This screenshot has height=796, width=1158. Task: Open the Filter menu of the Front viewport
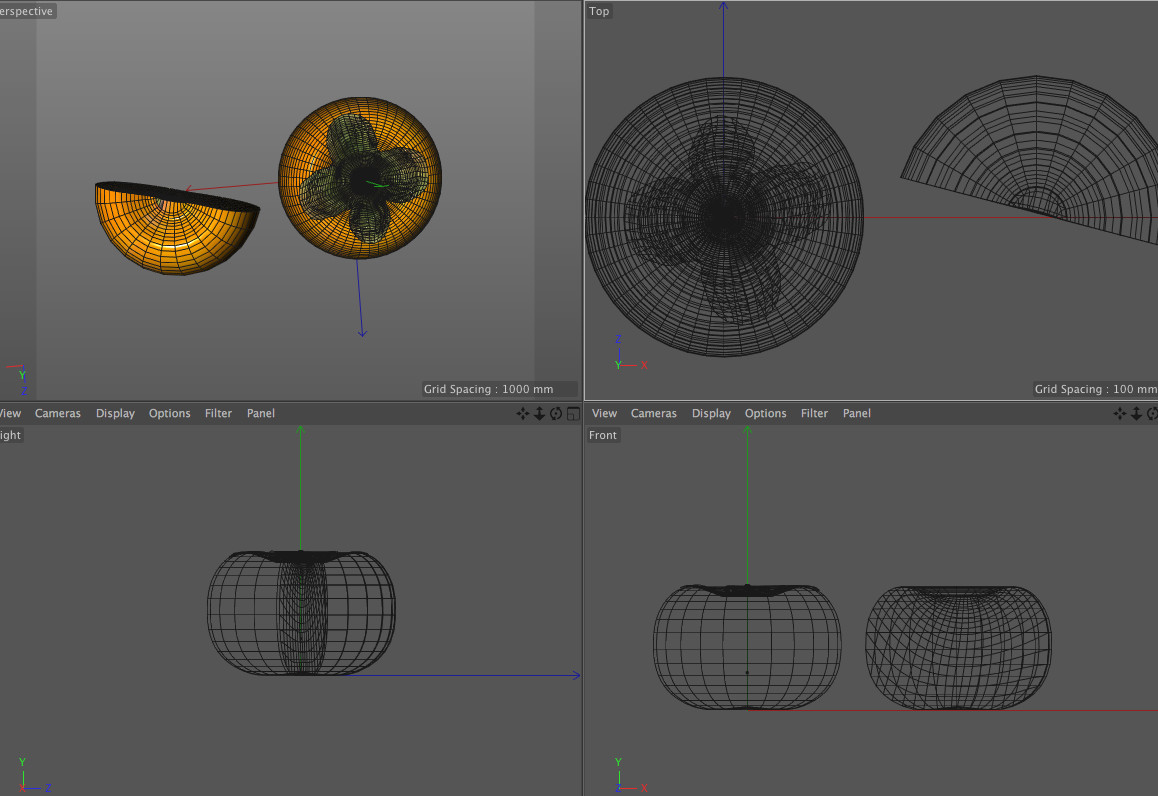pyautogui.click(x=814, y=414)
